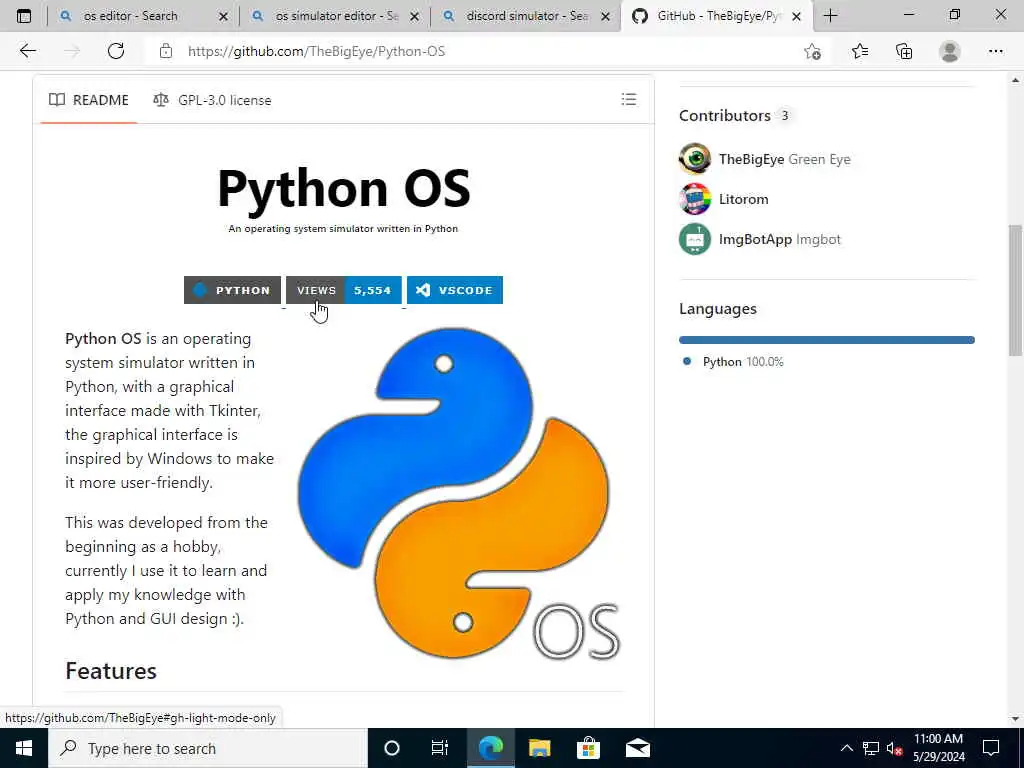
Task: Close the 'discord simulator' tab
Action: tap(606, 17)
